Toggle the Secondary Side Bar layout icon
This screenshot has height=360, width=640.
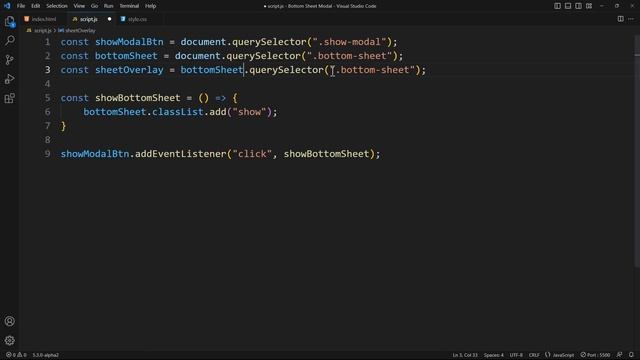point(578,6)
